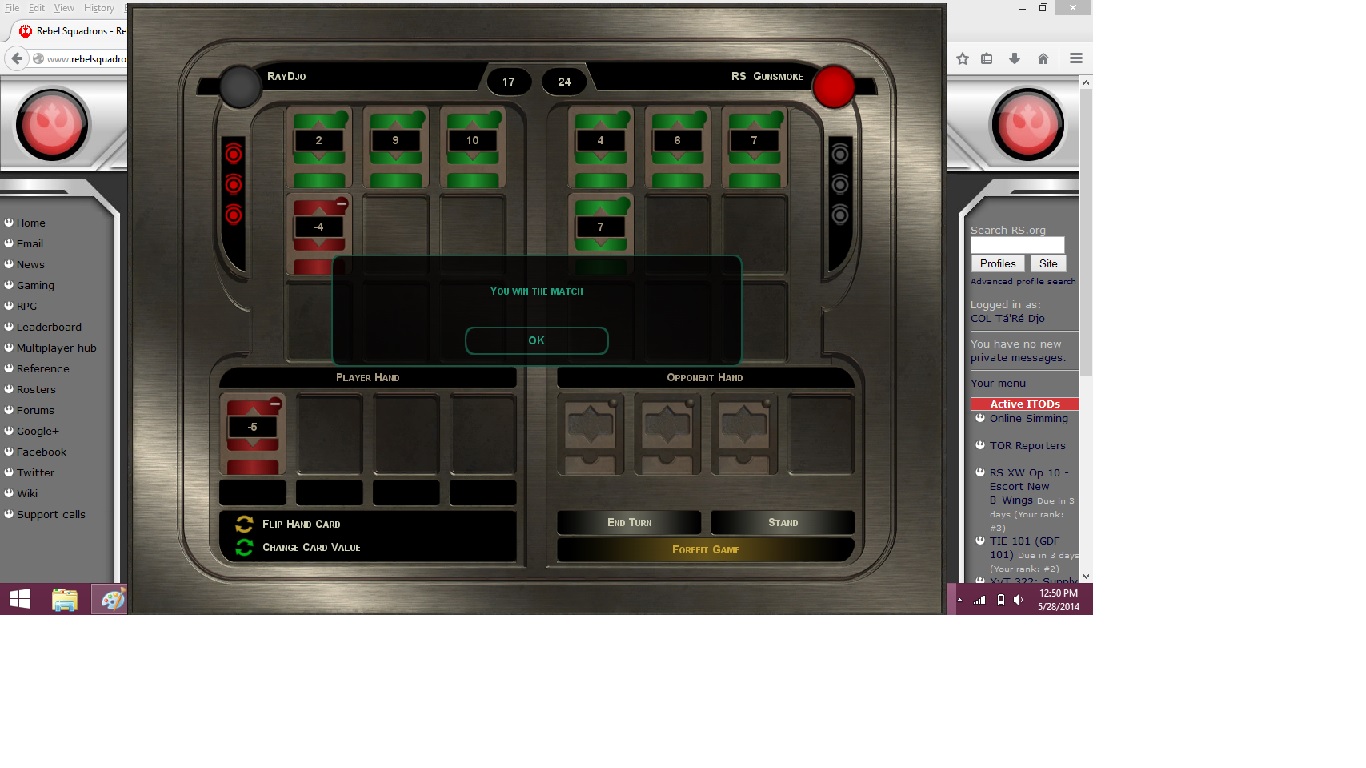Click the Search RS.org text field
This screenshot has height=768, width=1366.
click(x=1017, y=245)
